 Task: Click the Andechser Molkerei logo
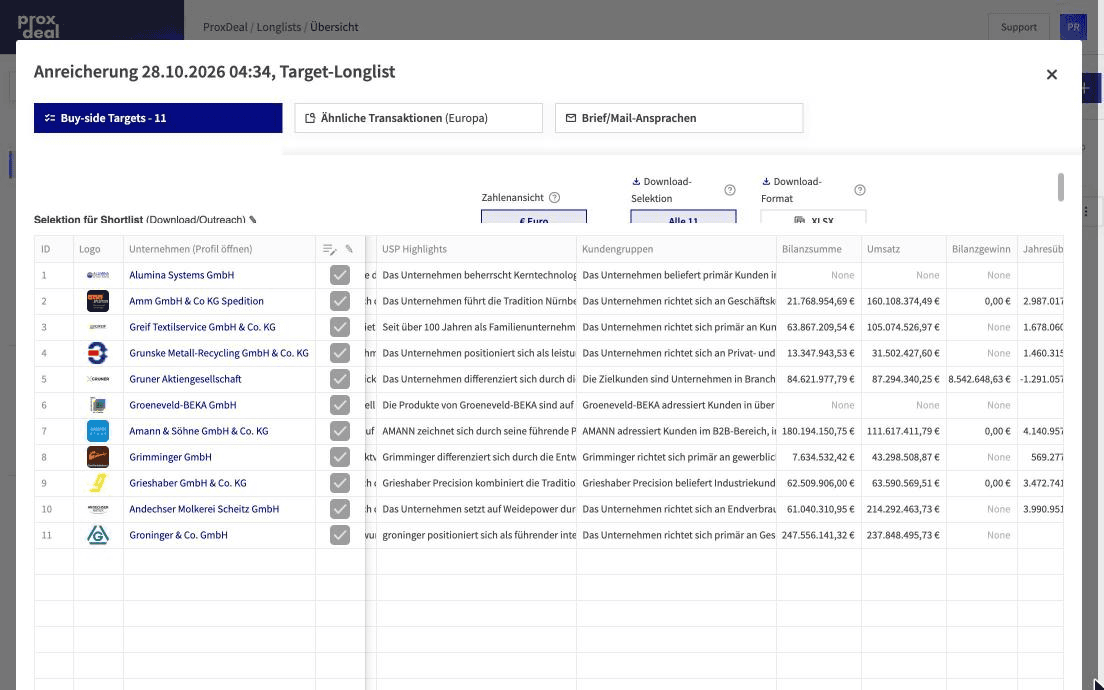98,509
